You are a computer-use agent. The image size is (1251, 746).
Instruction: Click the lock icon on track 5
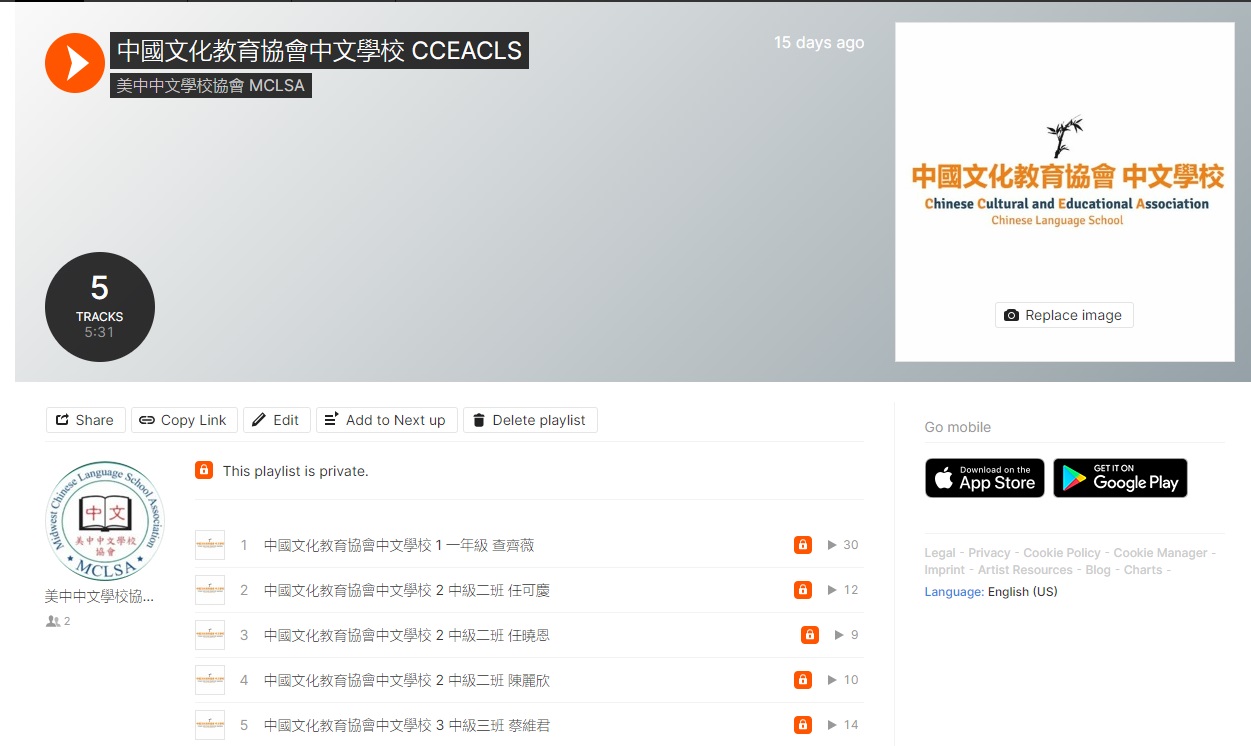(x=802, y=725)
